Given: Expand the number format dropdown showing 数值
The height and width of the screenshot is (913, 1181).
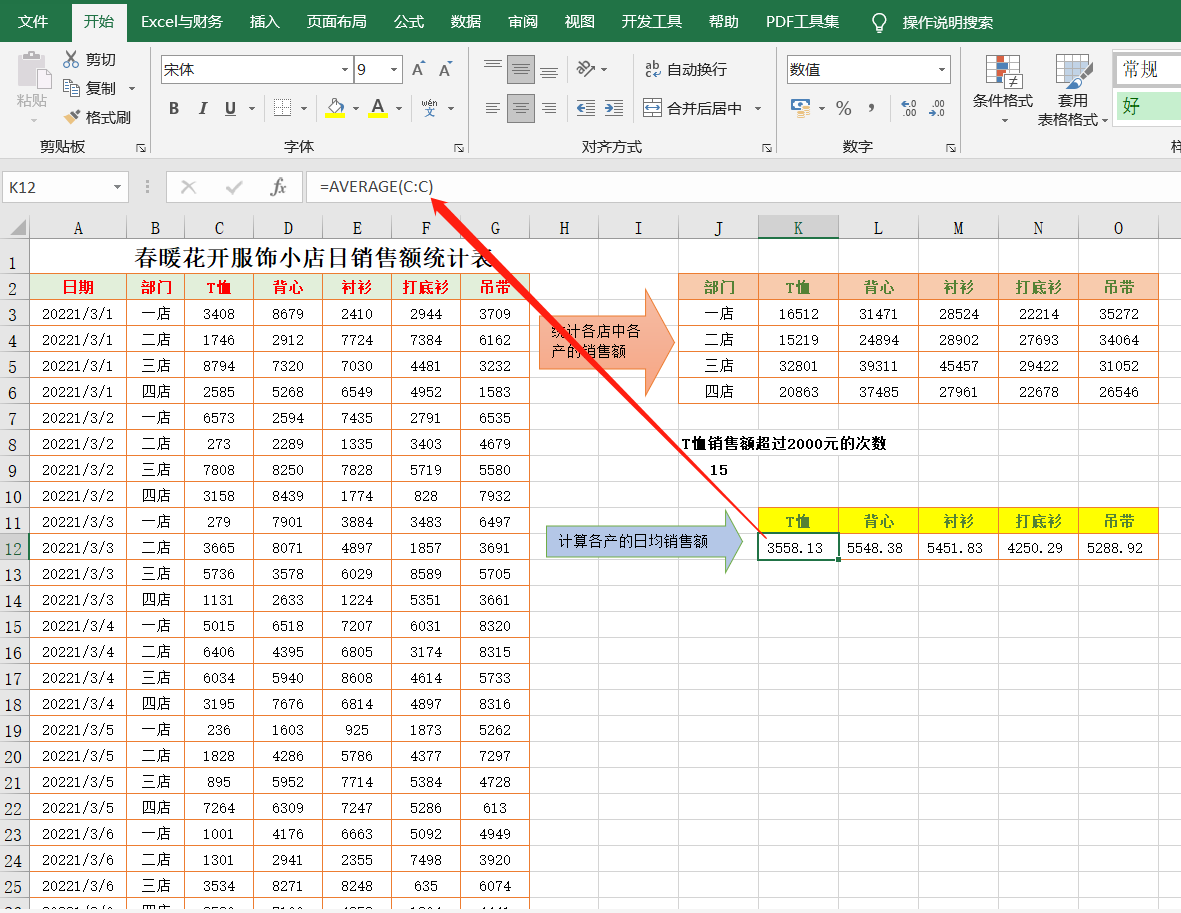Looking at the screenshot, I should point(942,70).
